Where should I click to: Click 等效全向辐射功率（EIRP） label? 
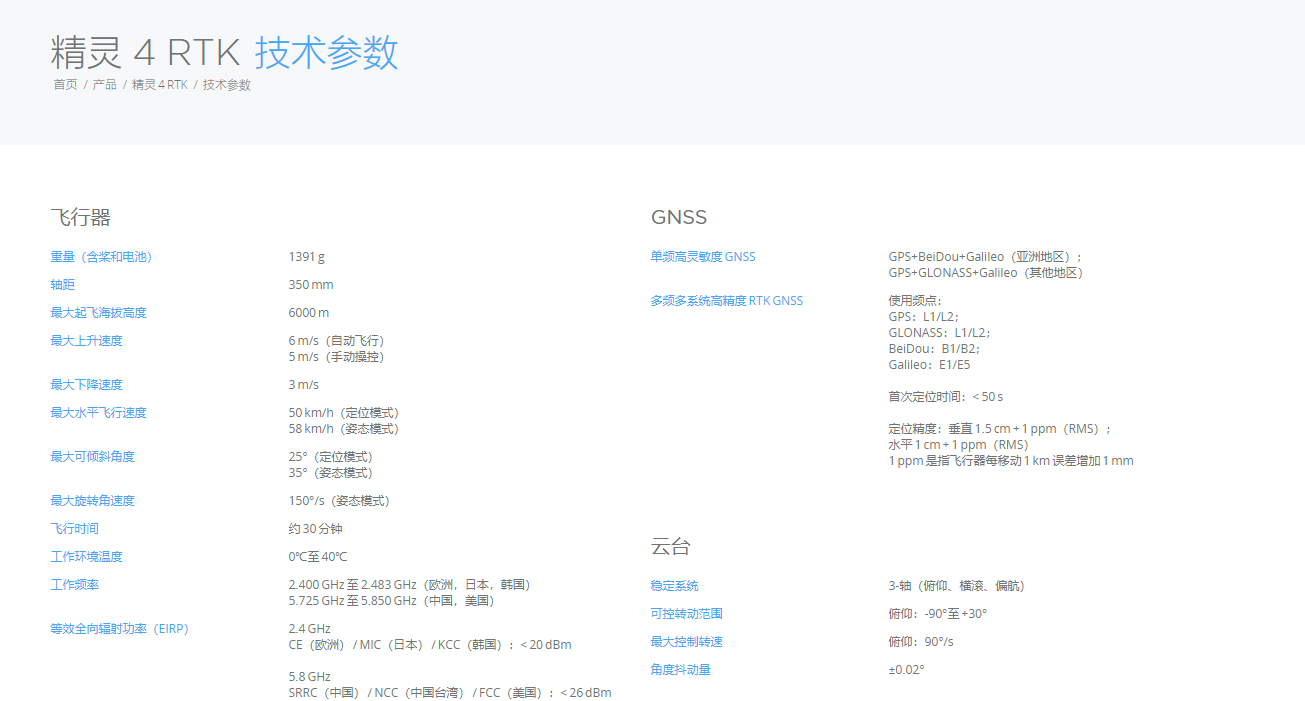click(x=120, y=629)
